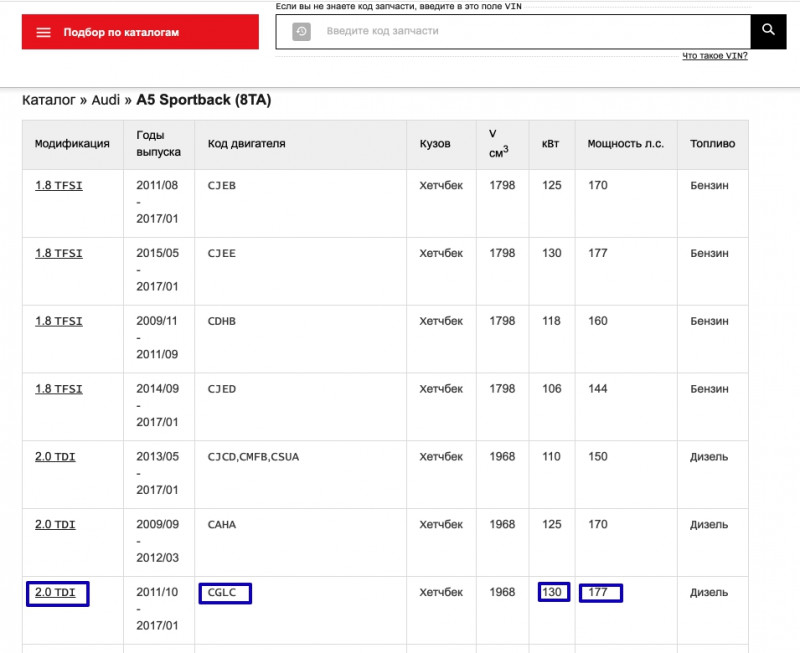Open the 'Что такое VIN?' link
The width and height of the screenshot is (800, 653).
point(715,56)
